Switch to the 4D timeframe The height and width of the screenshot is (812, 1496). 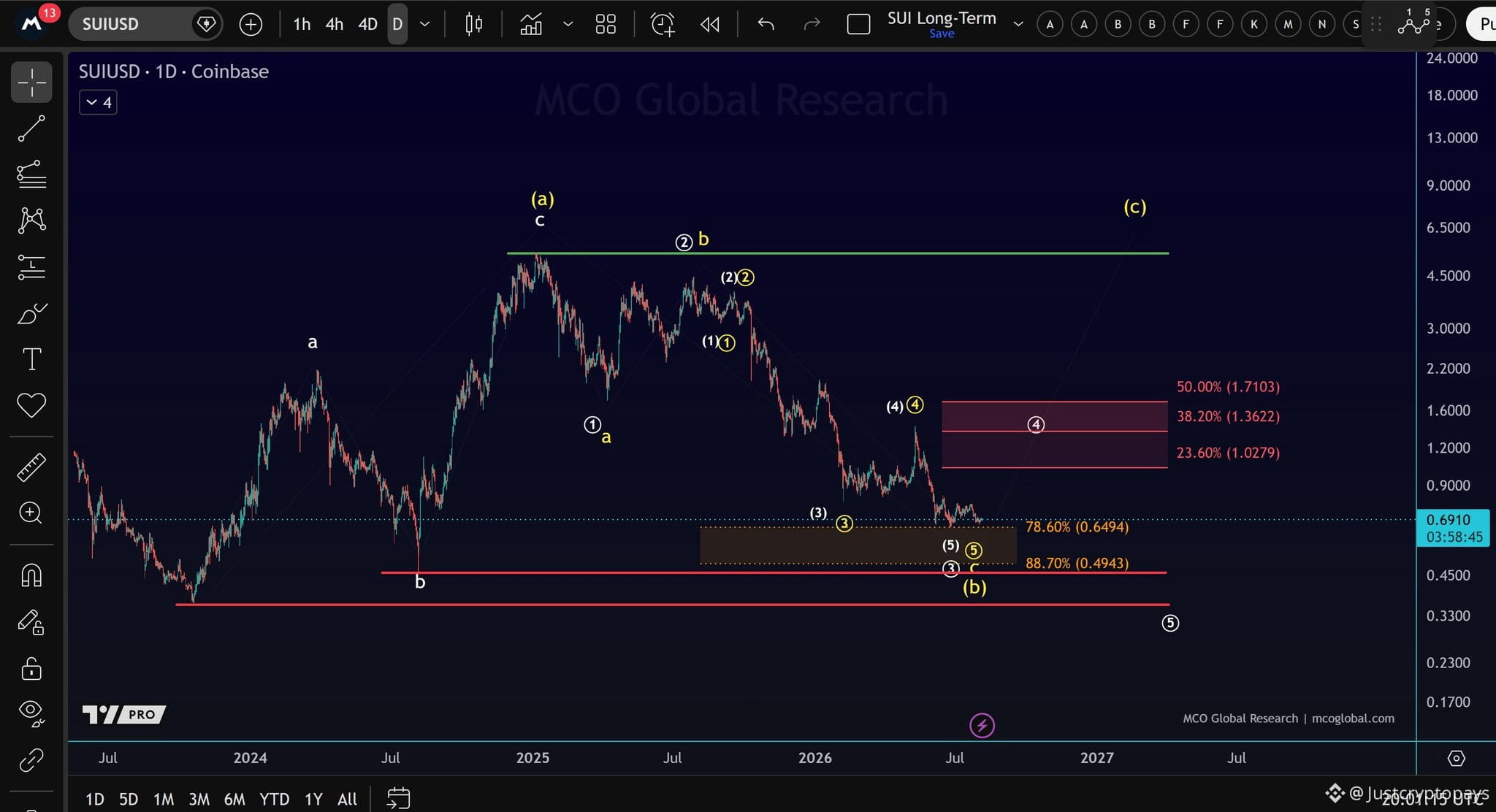367,24
